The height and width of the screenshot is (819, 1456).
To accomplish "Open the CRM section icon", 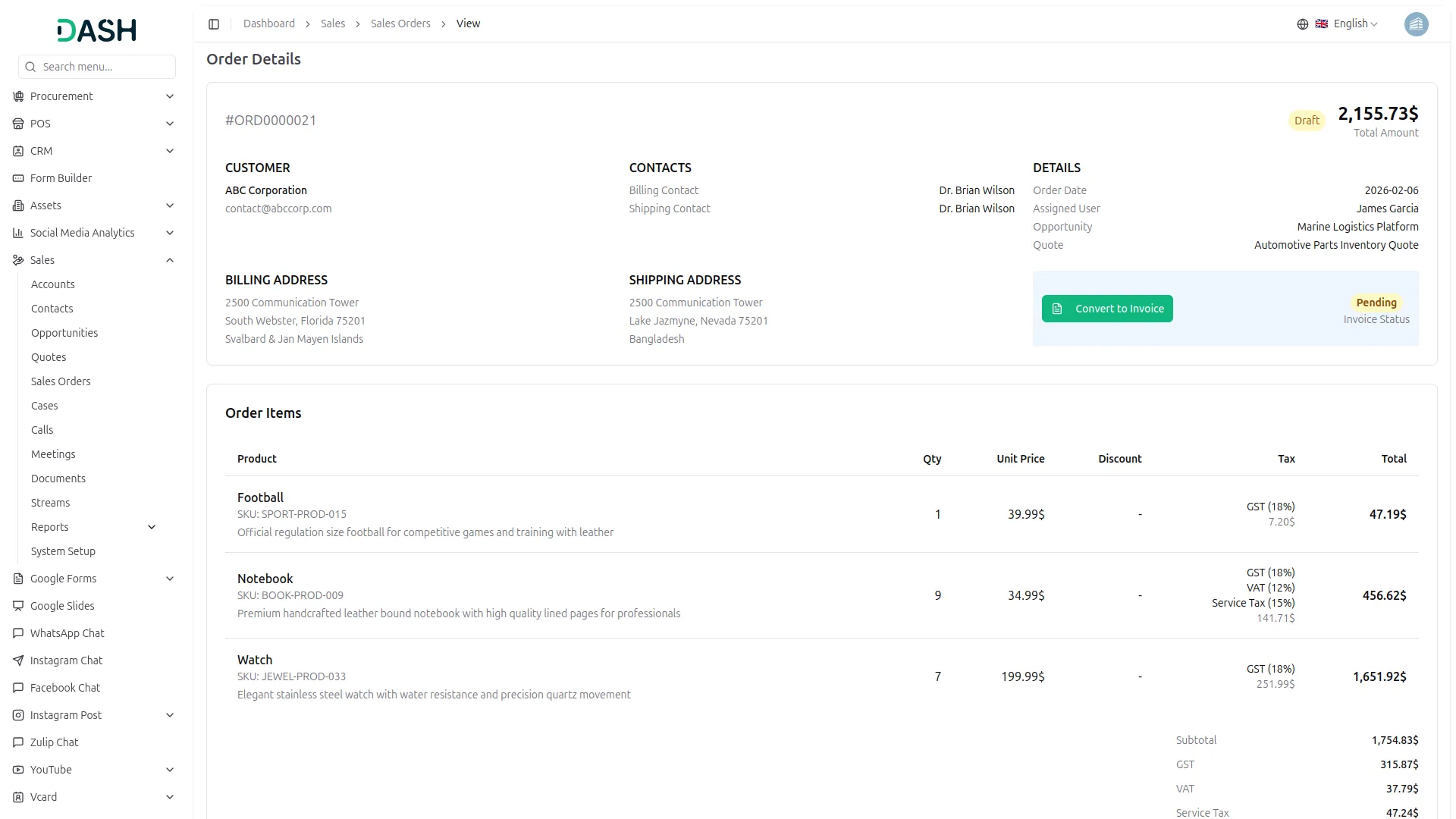I will pyautogui.click(x=17, y=151).
